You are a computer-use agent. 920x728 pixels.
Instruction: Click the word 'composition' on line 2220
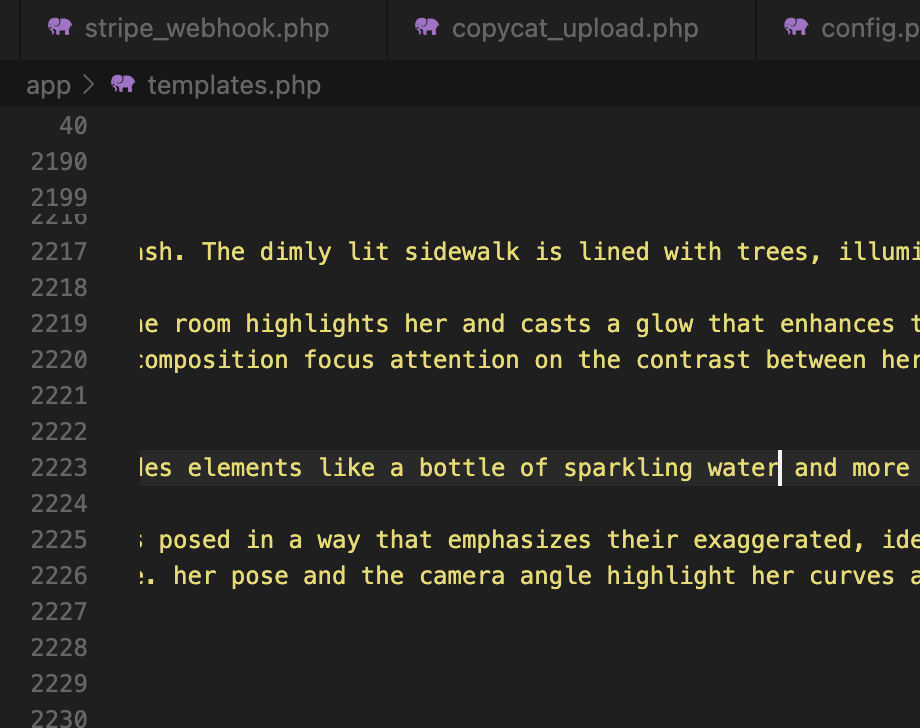click(214, 360)
